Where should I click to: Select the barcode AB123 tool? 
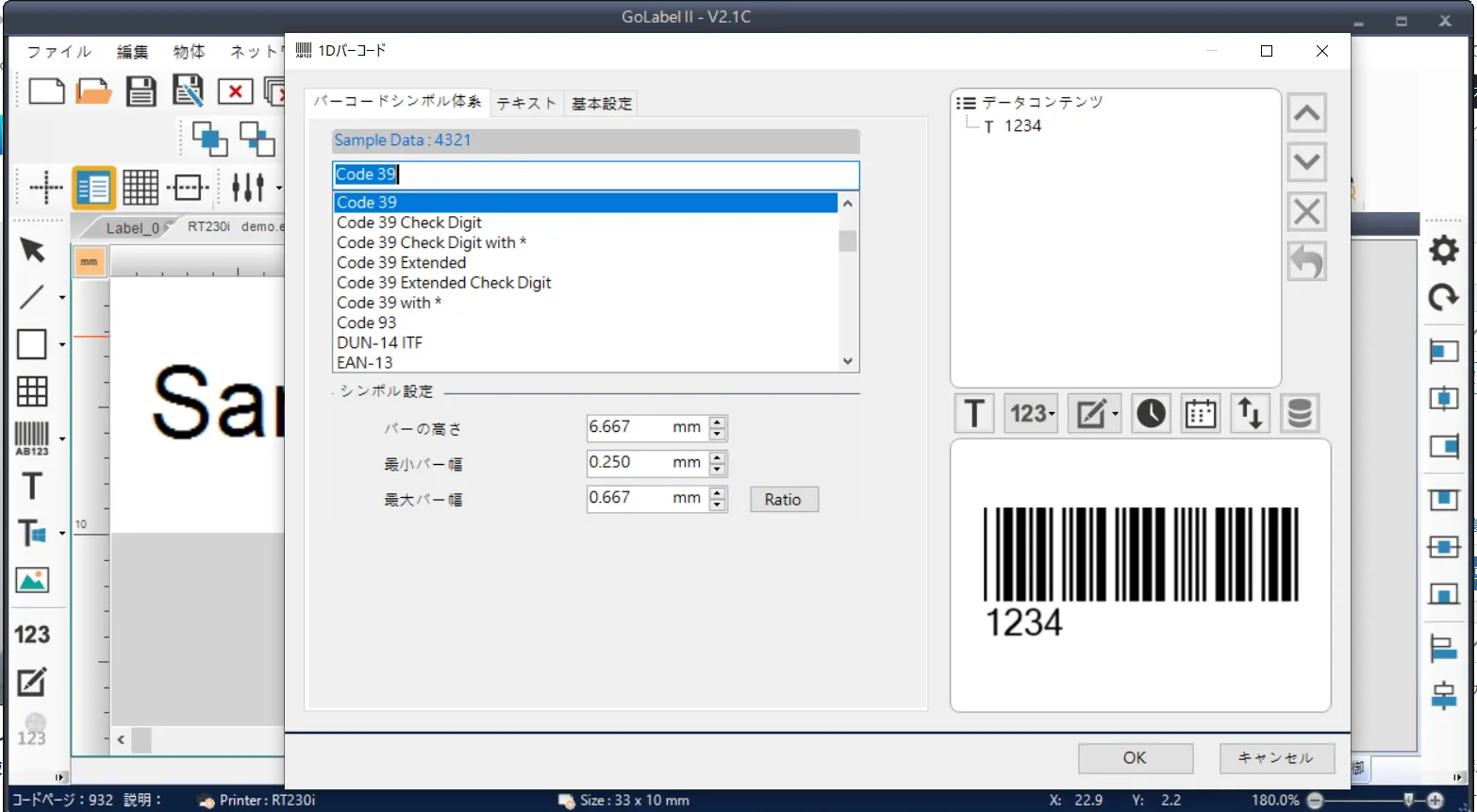click(x=32, y=439)
